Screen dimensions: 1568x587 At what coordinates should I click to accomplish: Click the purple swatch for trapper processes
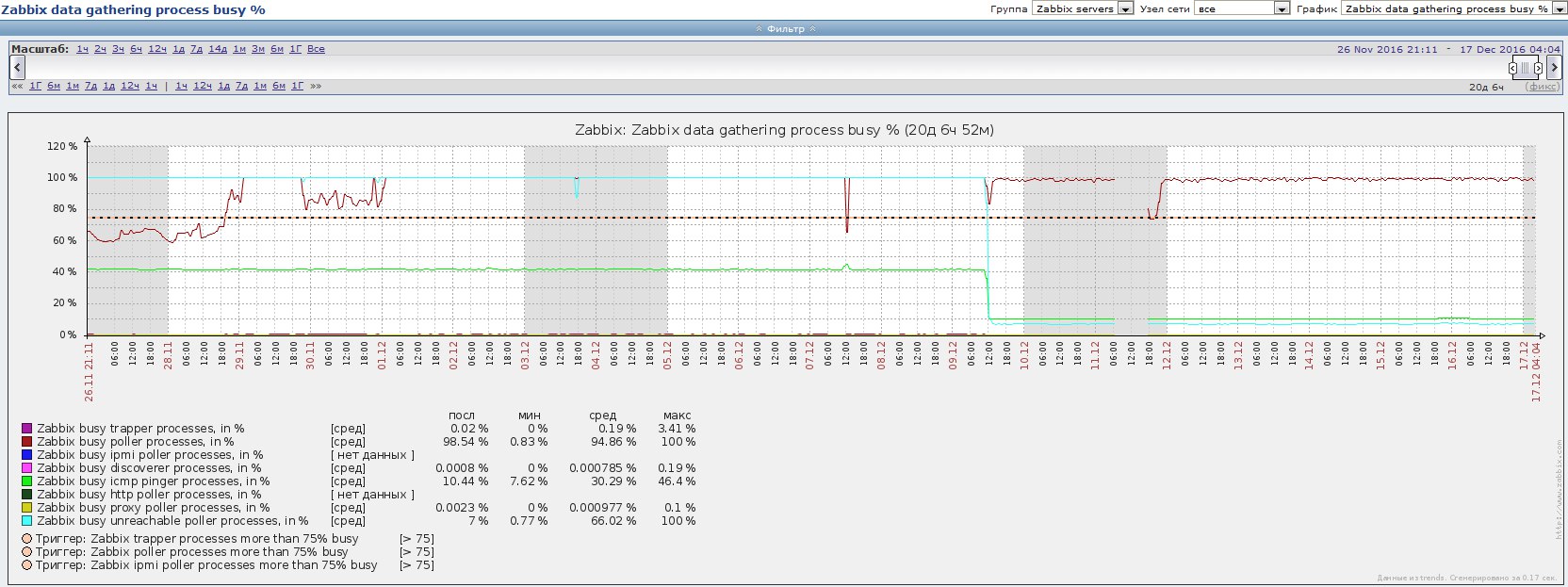click(27, 429)
